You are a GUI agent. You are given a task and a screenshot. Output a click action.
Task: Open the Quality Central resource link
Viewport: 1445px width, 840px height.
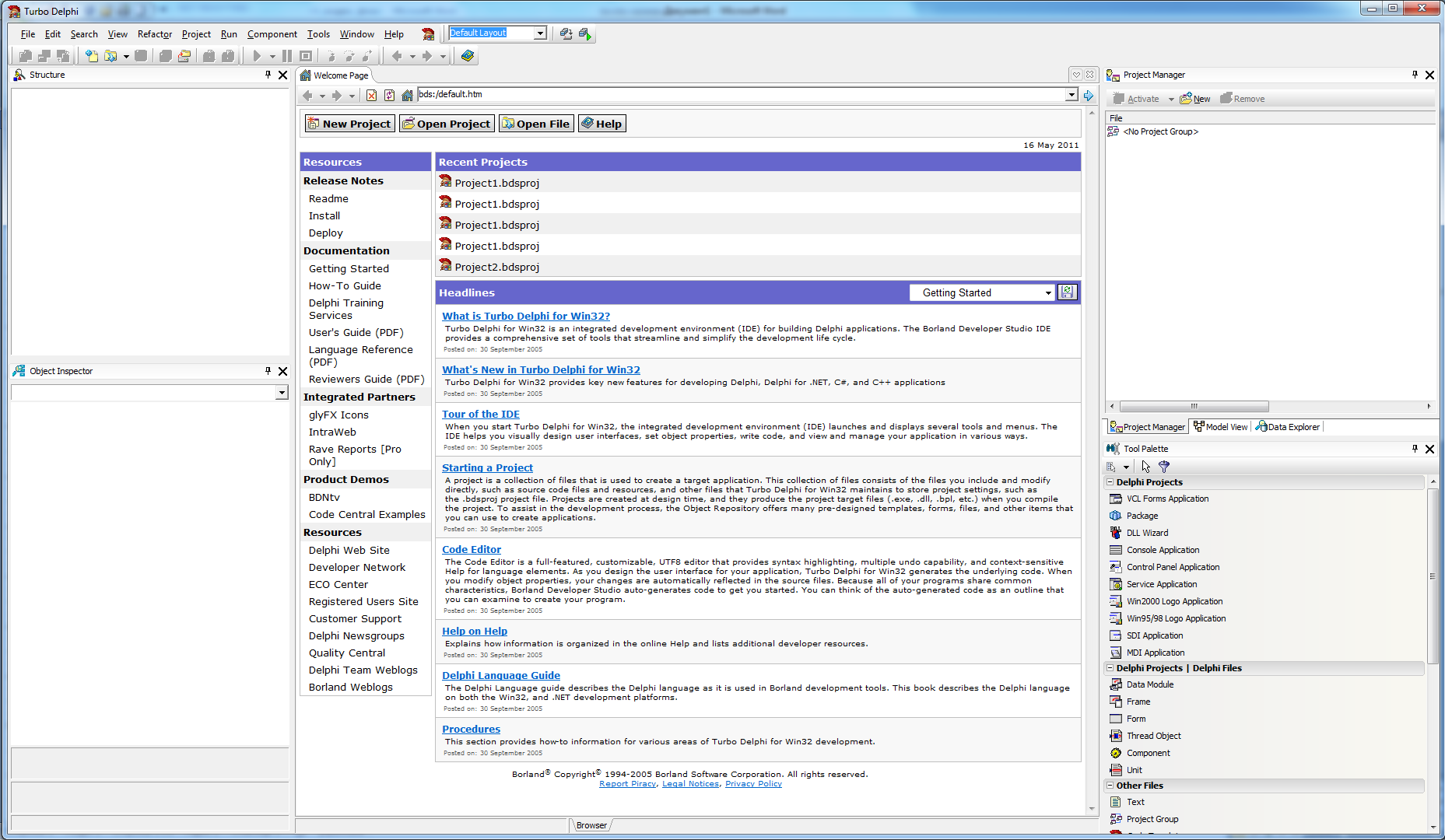pyautogui.click(x=347, y=653)
